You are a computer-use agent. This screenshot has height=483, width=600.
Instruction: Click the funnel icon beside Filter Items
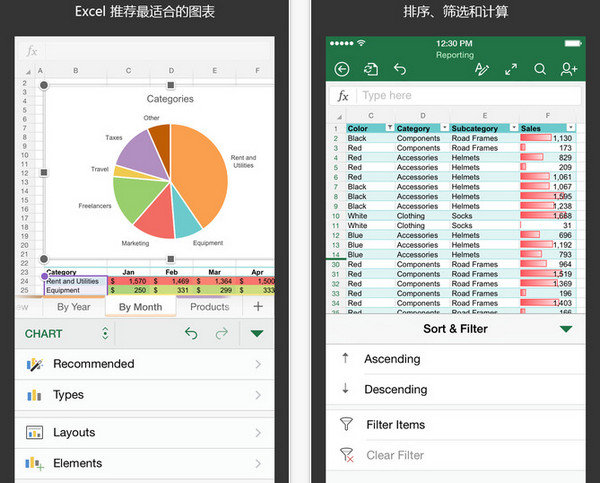(346, 424)
